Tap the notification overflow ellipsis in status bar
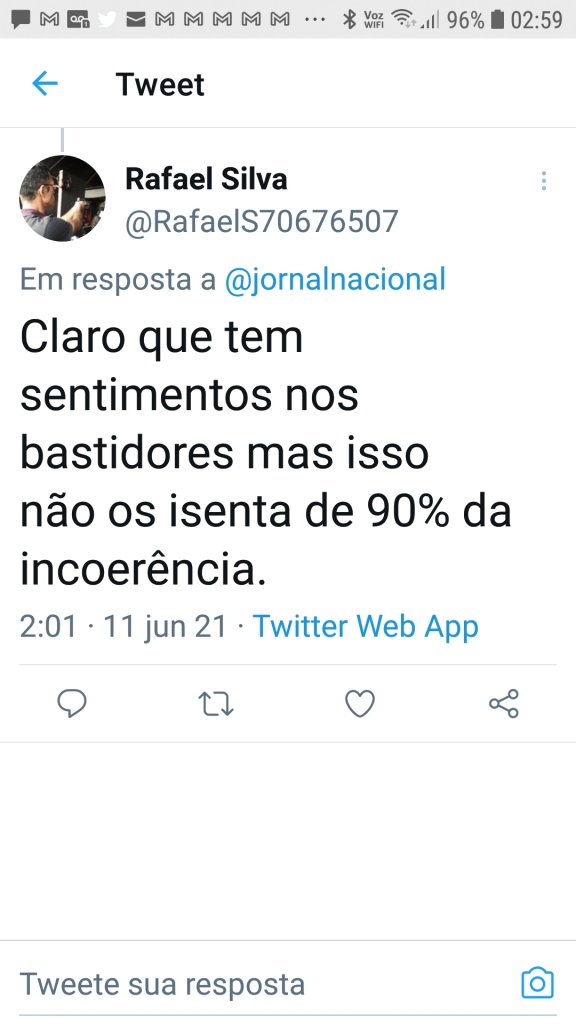 pyautogui.click(x=315, y=20)
